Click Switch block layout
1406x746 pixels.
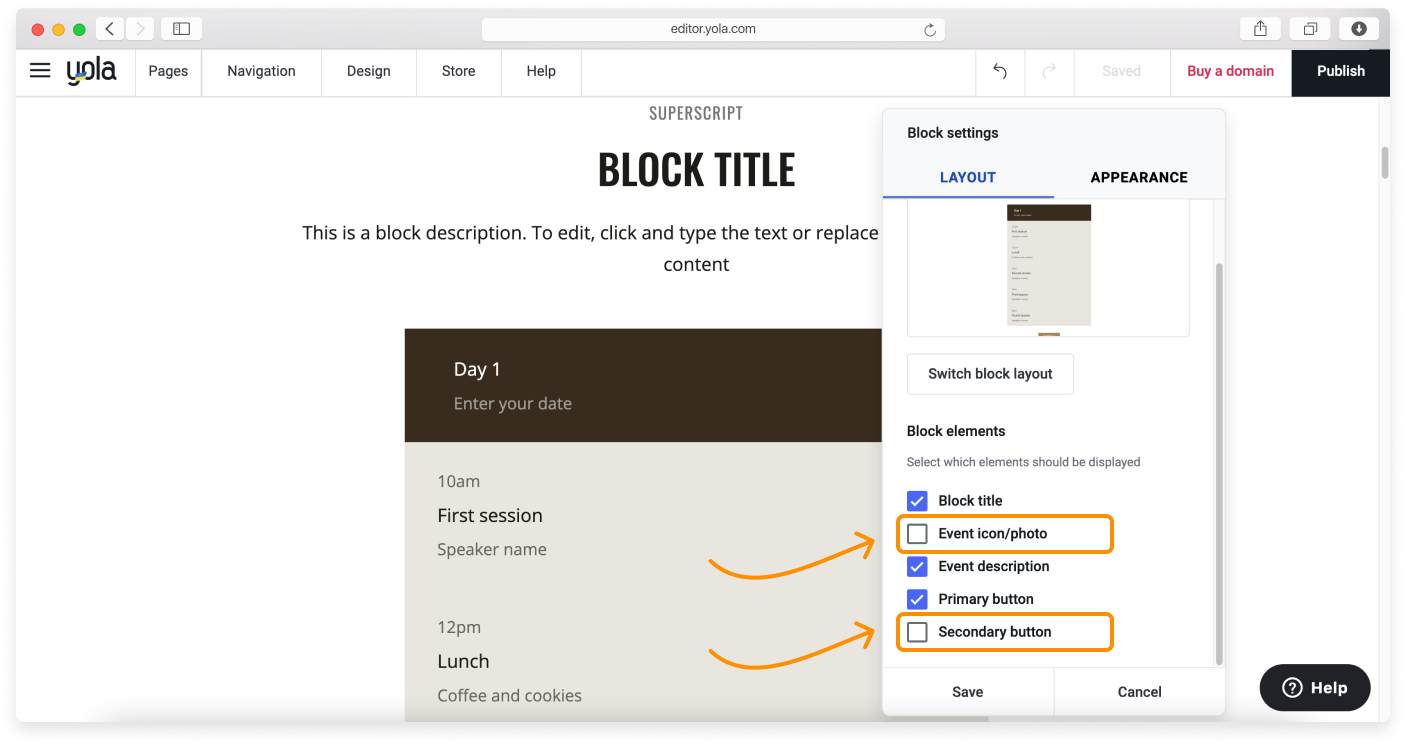point(989,373)
